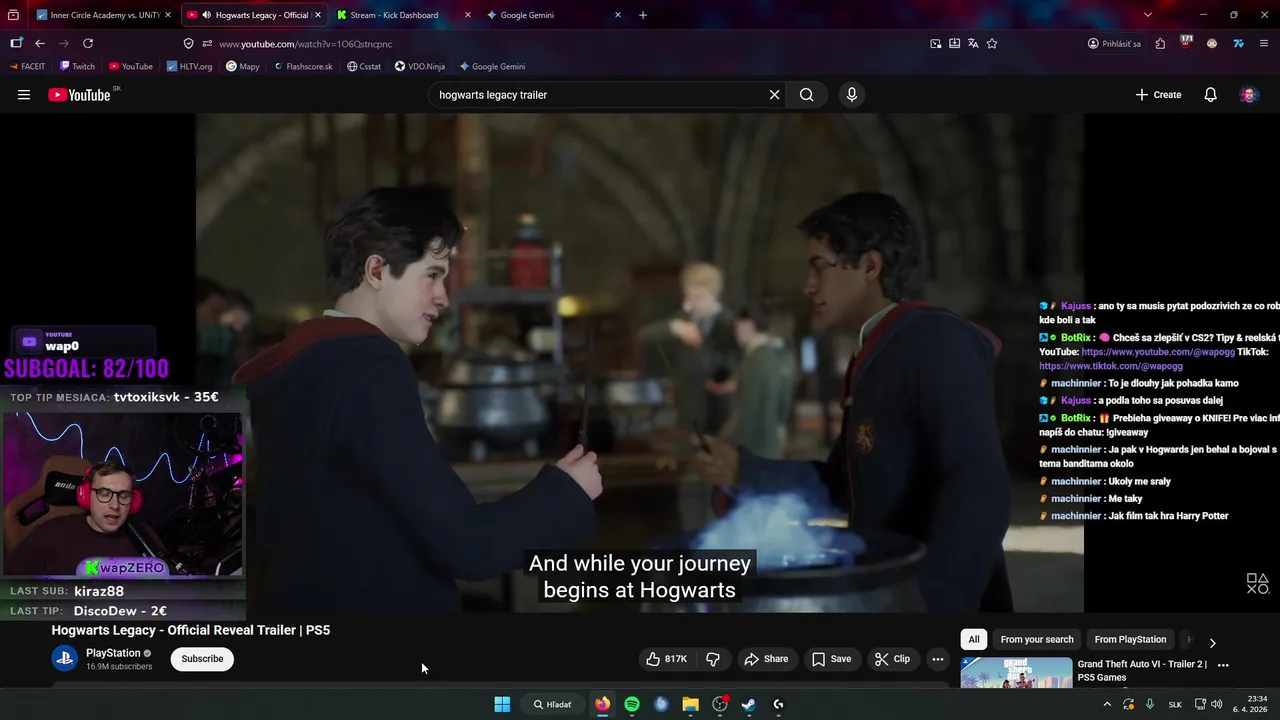Open the Twitch bookmark
Screen dimensions: 1280x720
pyautogui.click(x=77, y=67)
